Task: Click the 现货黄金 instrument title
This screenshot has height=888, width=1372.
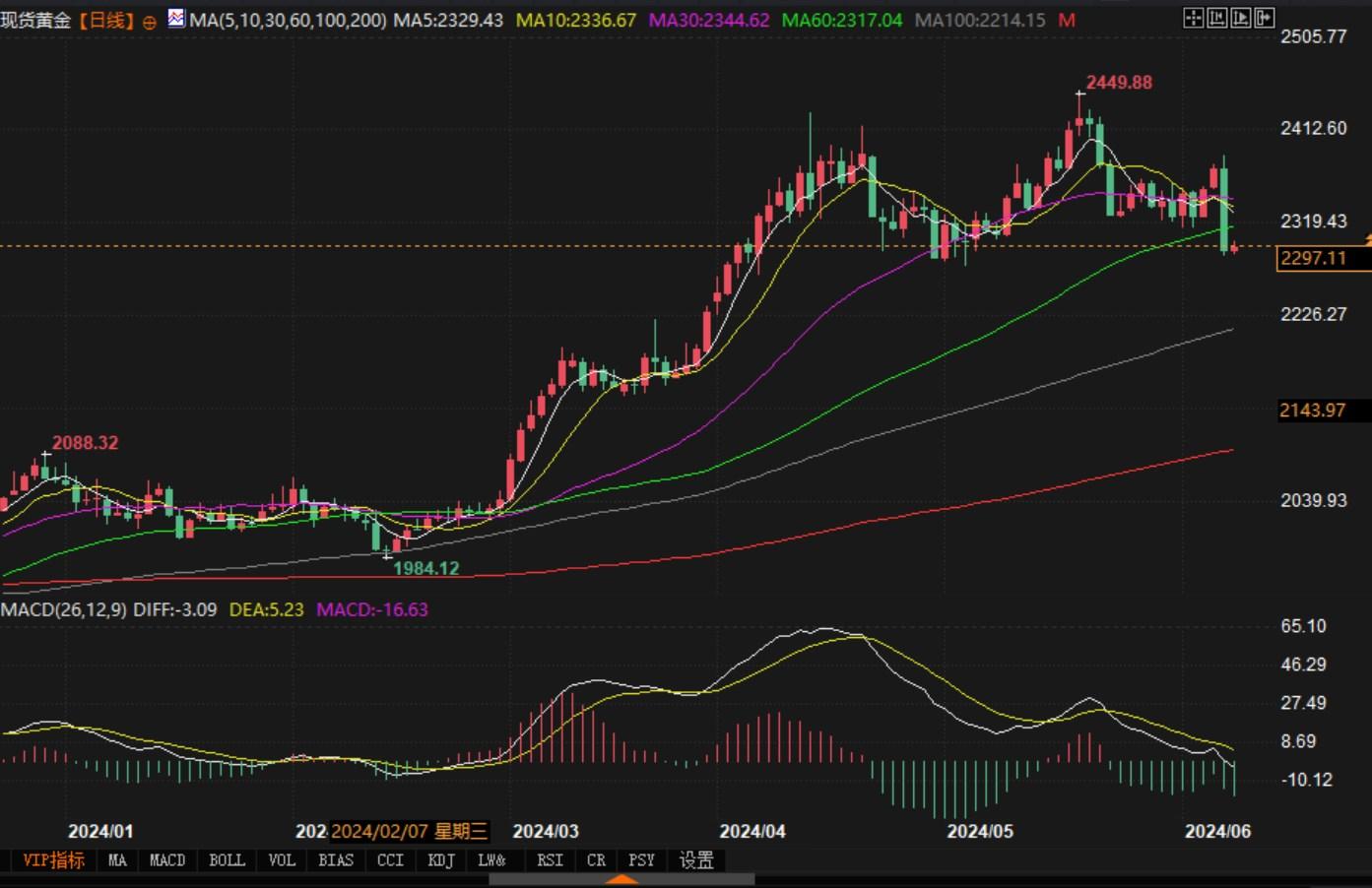Action: [36, 20]
